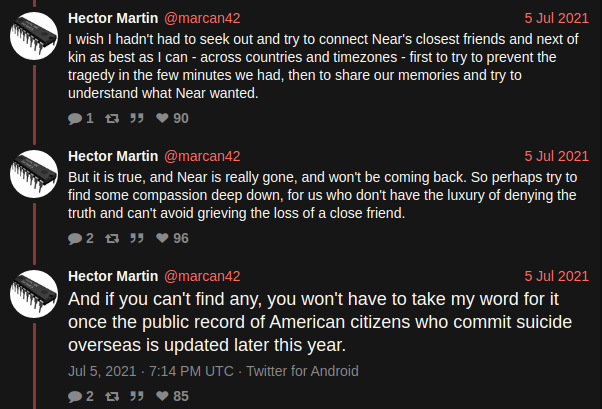Retweet the first tweet about Near's friends
602x409 pixels.
[x=112, y=118]
